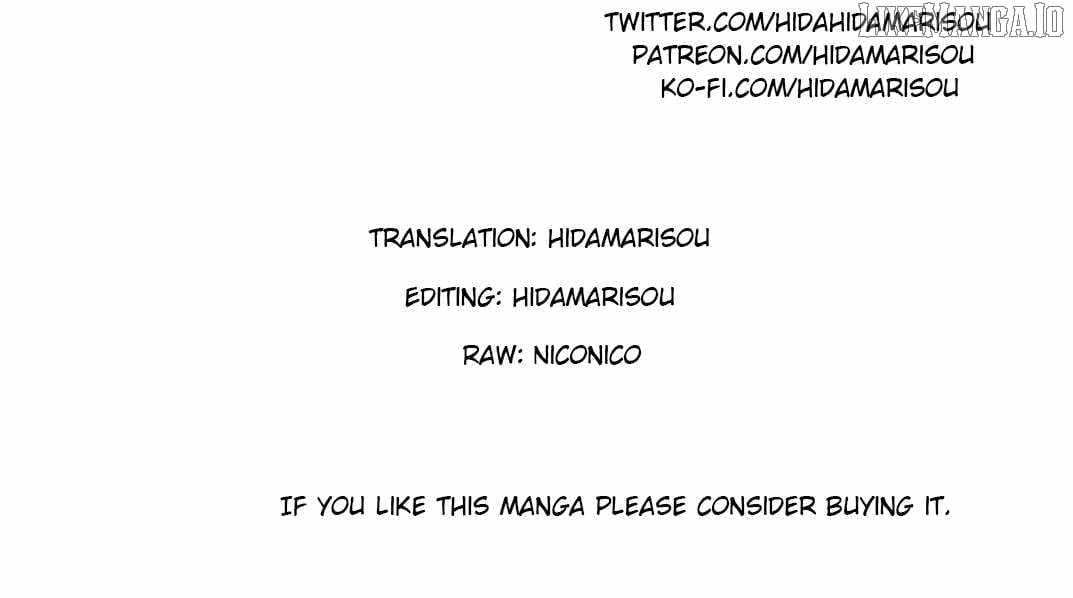Open the patreon.com/hidamarisou link
1073x598 pixels.
(x=803, y=55)
